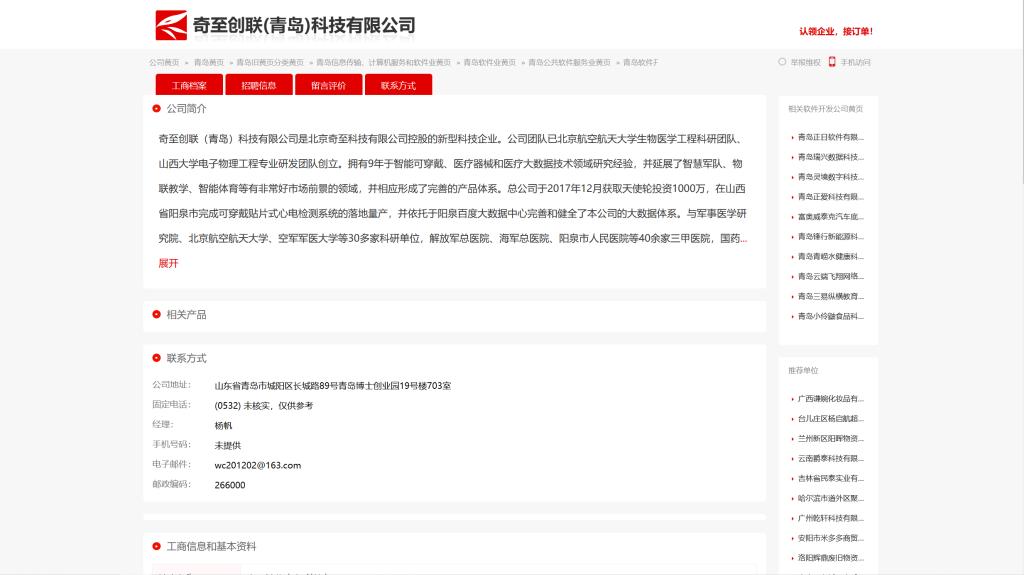Open 青岛正日软件 in related companies list
The width and height of the screenshot is (1024, 575).
pyautogui.click(x=830, y=137)
